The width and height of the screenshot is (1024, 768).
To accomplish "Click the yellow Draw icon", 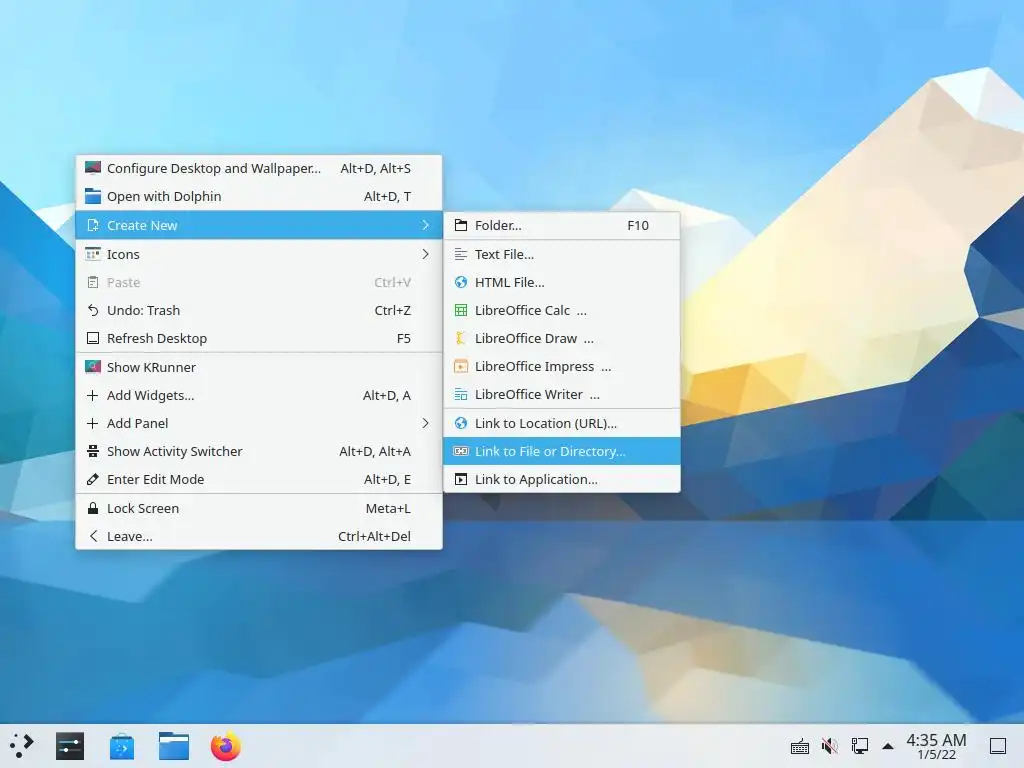I will tap(460, 338).
